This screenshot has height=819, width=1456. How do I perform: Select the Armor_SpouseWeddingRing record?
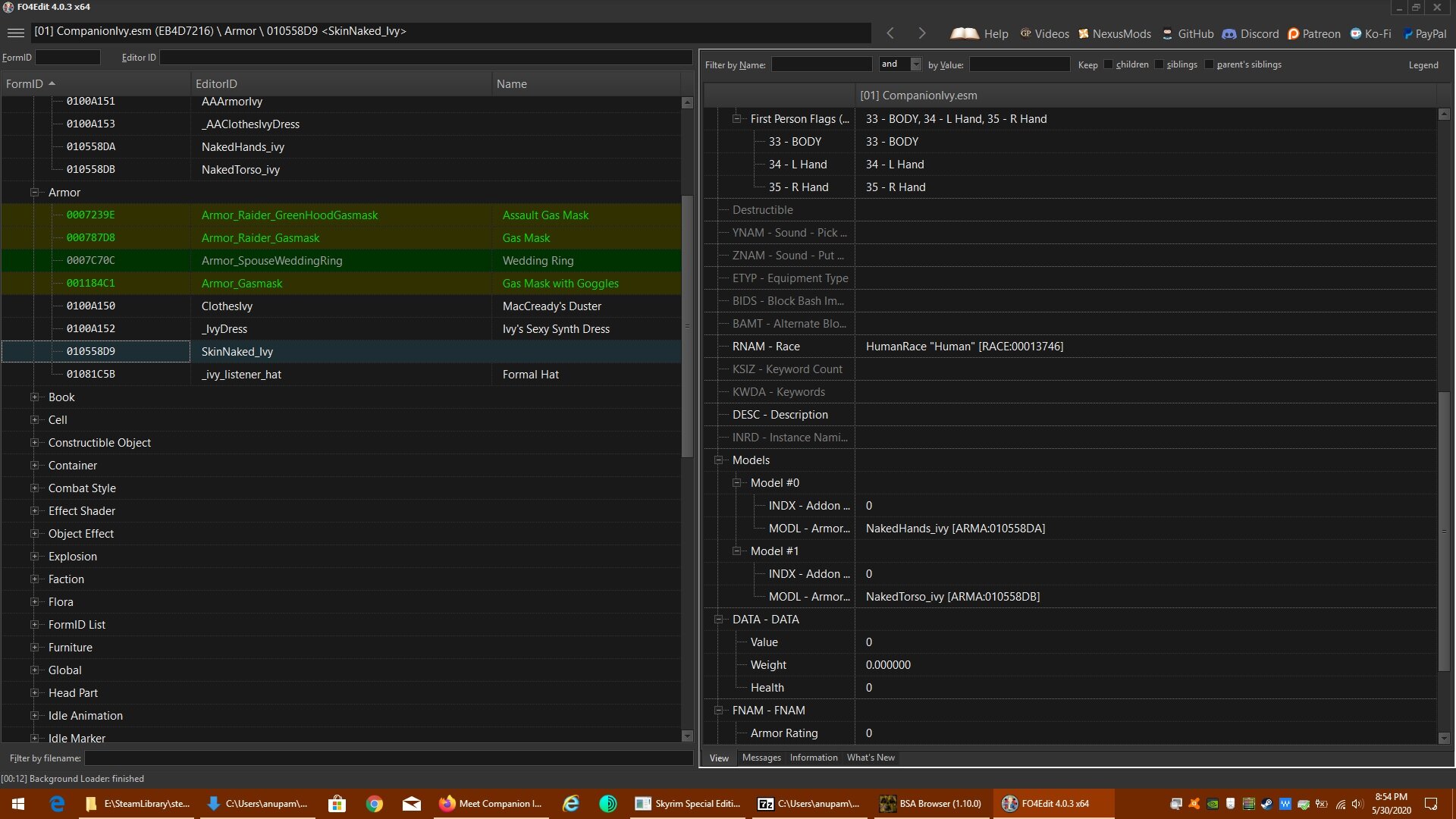tap(341, 261)
